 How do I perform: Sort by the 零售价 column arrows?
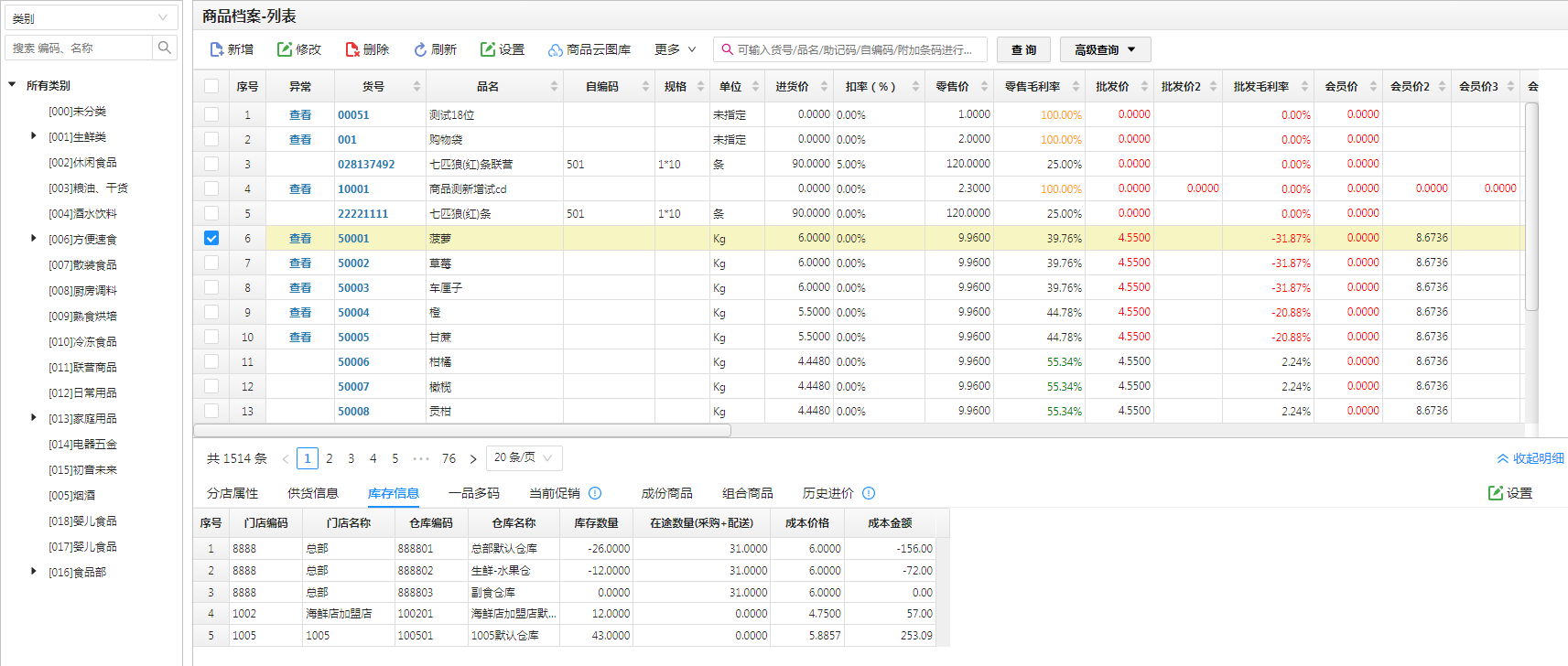[984, 86]
